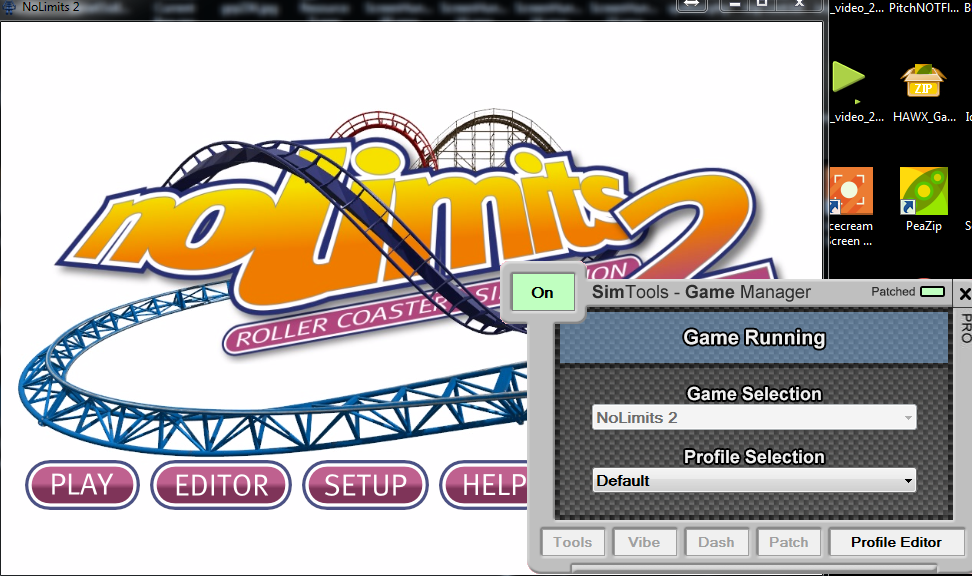Minimize the NoLimits 2 window
The width and height of the screenshot is (972, 576).
(734, 4)
